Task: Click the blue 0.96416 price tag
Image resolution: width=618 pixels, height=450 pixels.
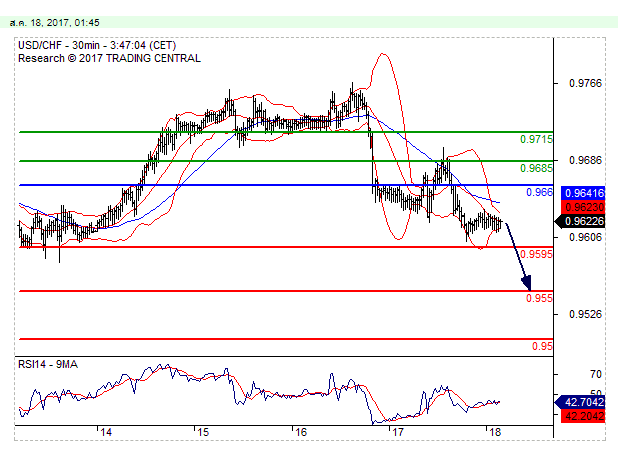Action: [x=583, y=193]
